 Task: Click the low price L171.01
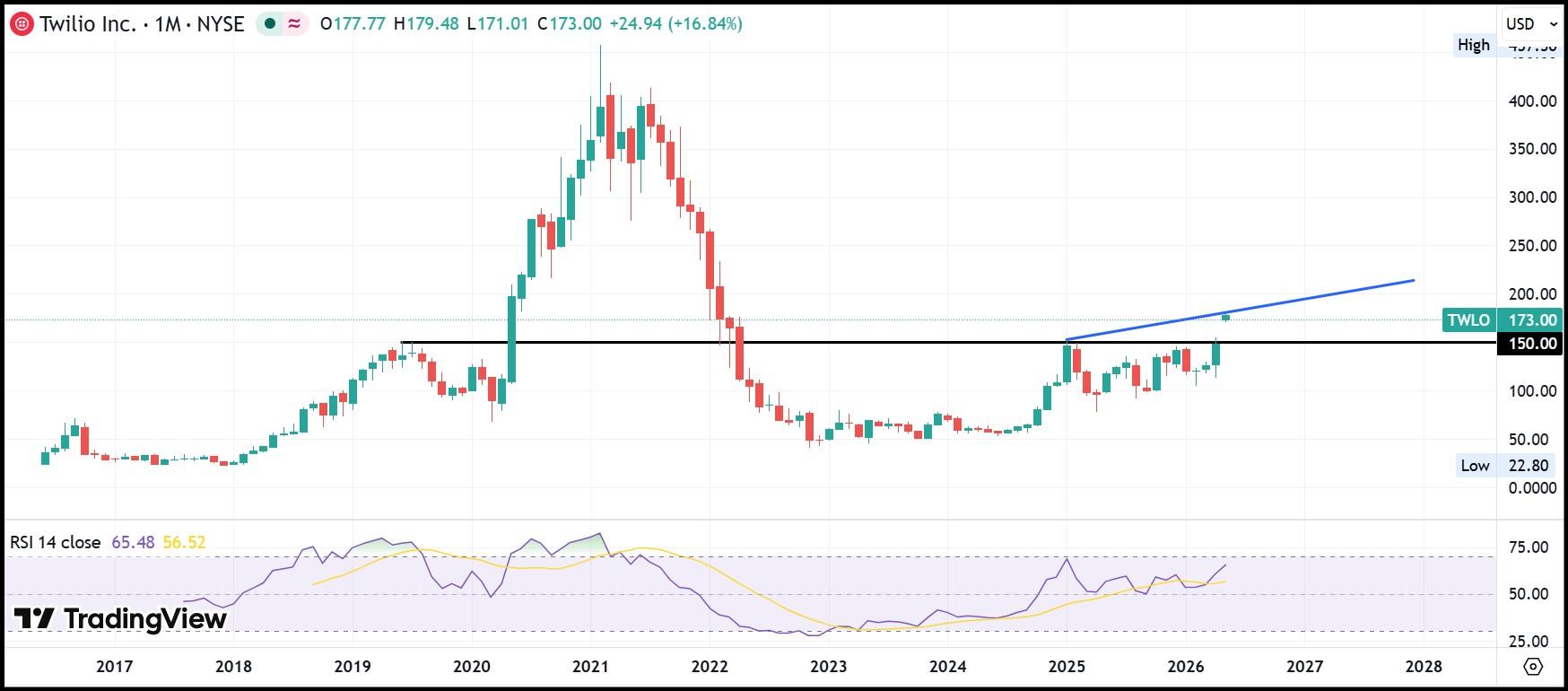point(498,24)
